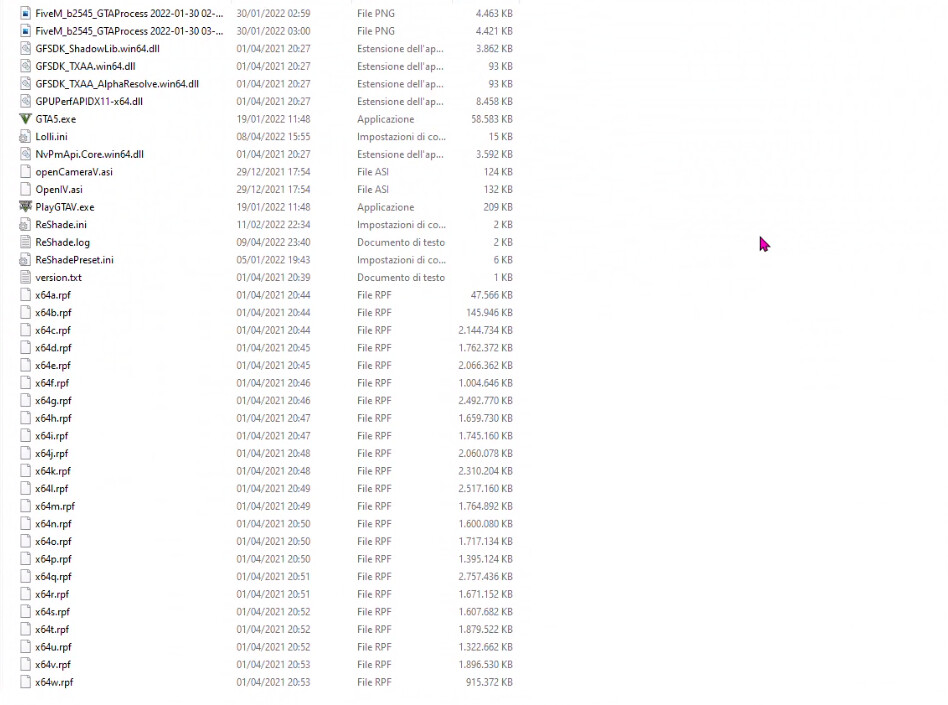The image size is (948, 705).
Task: Select the second FiveM_b2545_GTAProcess PNG file
Action: [x=129, y=31]
